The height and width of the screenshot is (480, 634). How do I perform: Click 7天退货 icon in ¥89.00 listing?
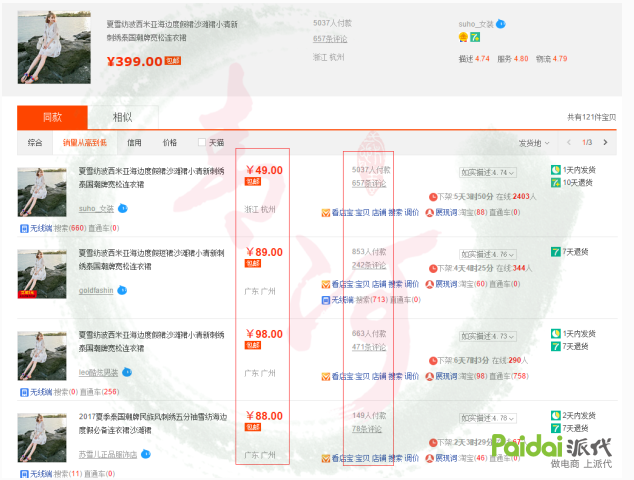(x=556, y=252)
